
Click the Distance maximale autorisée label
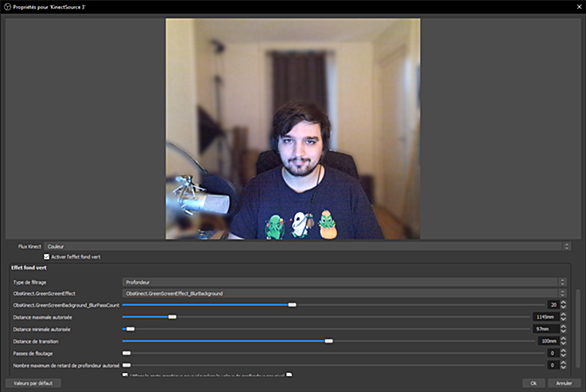[43, 317]
